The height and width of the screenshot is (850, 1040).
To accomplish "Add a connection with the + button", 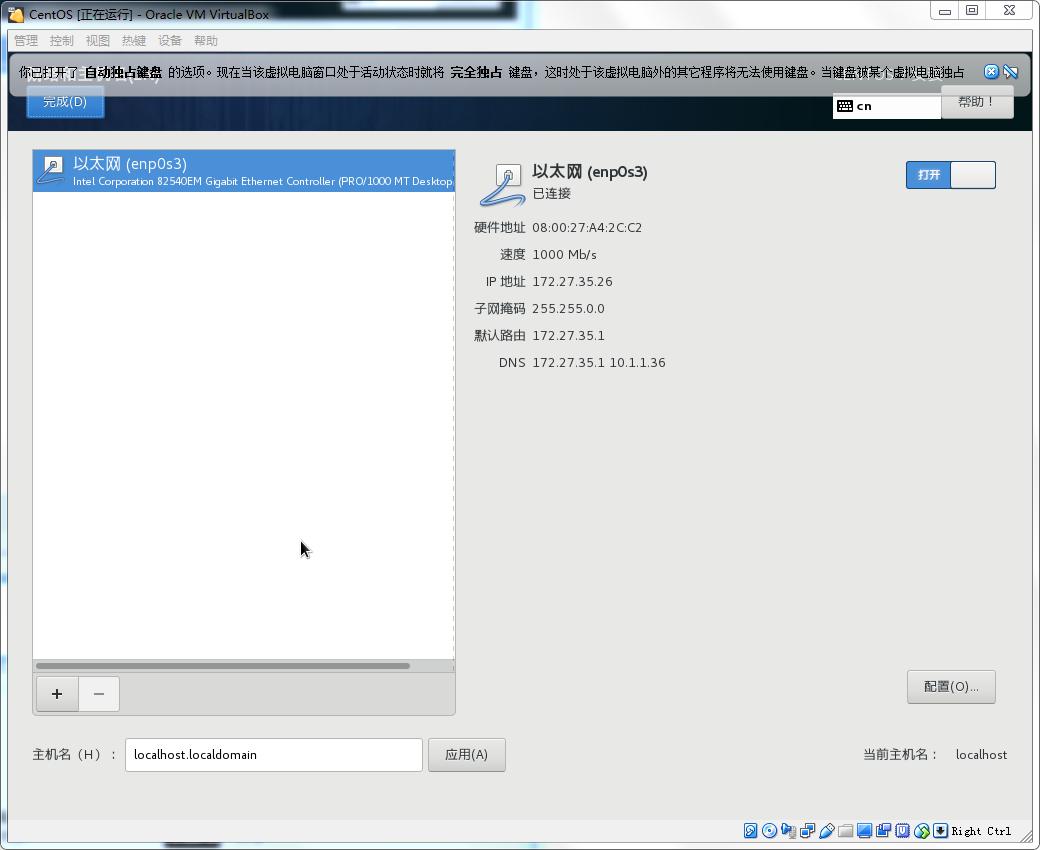I will click(56, 693).
